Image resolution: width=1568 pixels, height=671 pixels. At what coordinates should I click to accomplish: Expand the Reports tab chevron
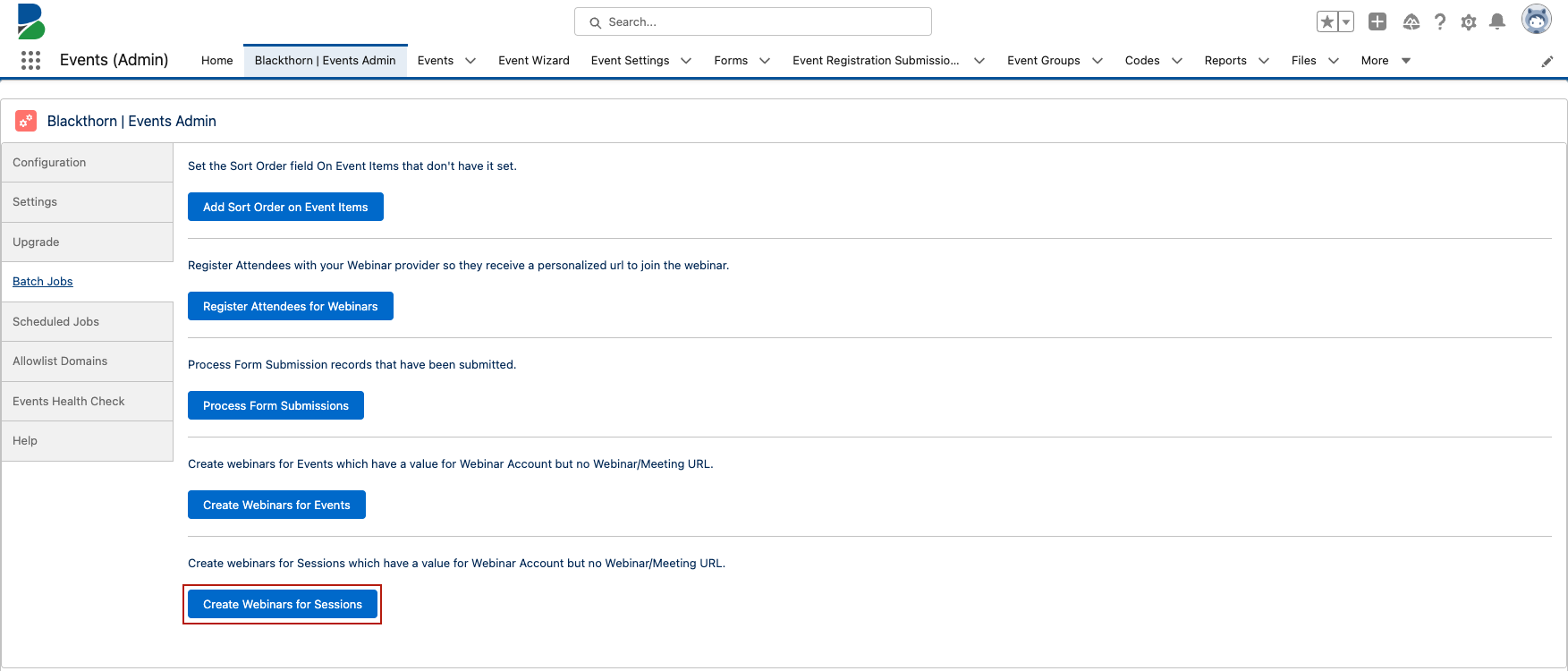pyautogui.click(x=1264, y=61)
